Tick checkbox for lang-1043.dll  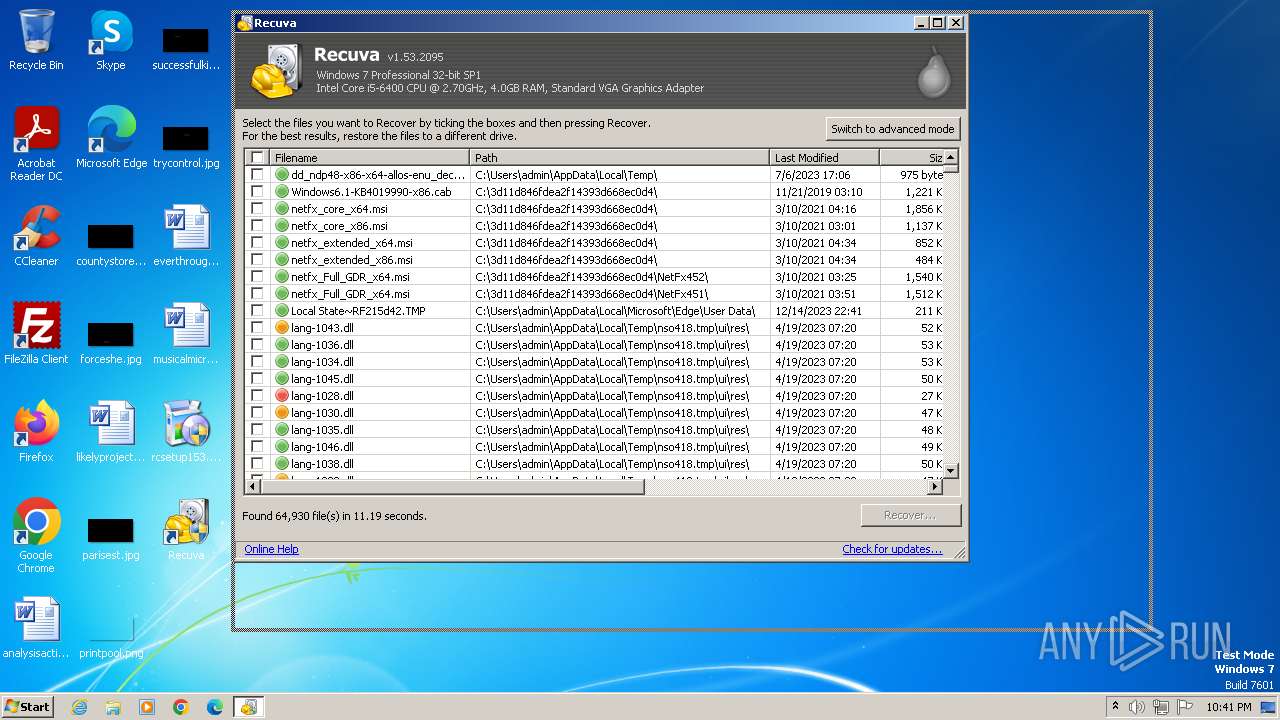(x=257, y=328)
